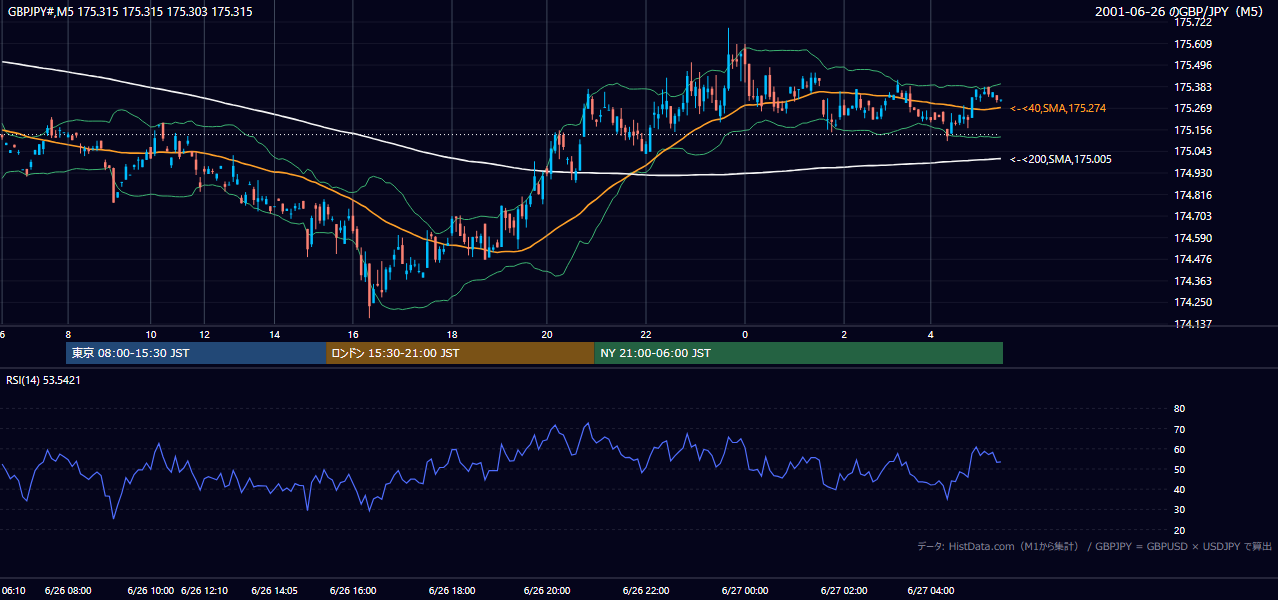
Task: Click the HistData.com data source note
Action: tap(1094, 546)
